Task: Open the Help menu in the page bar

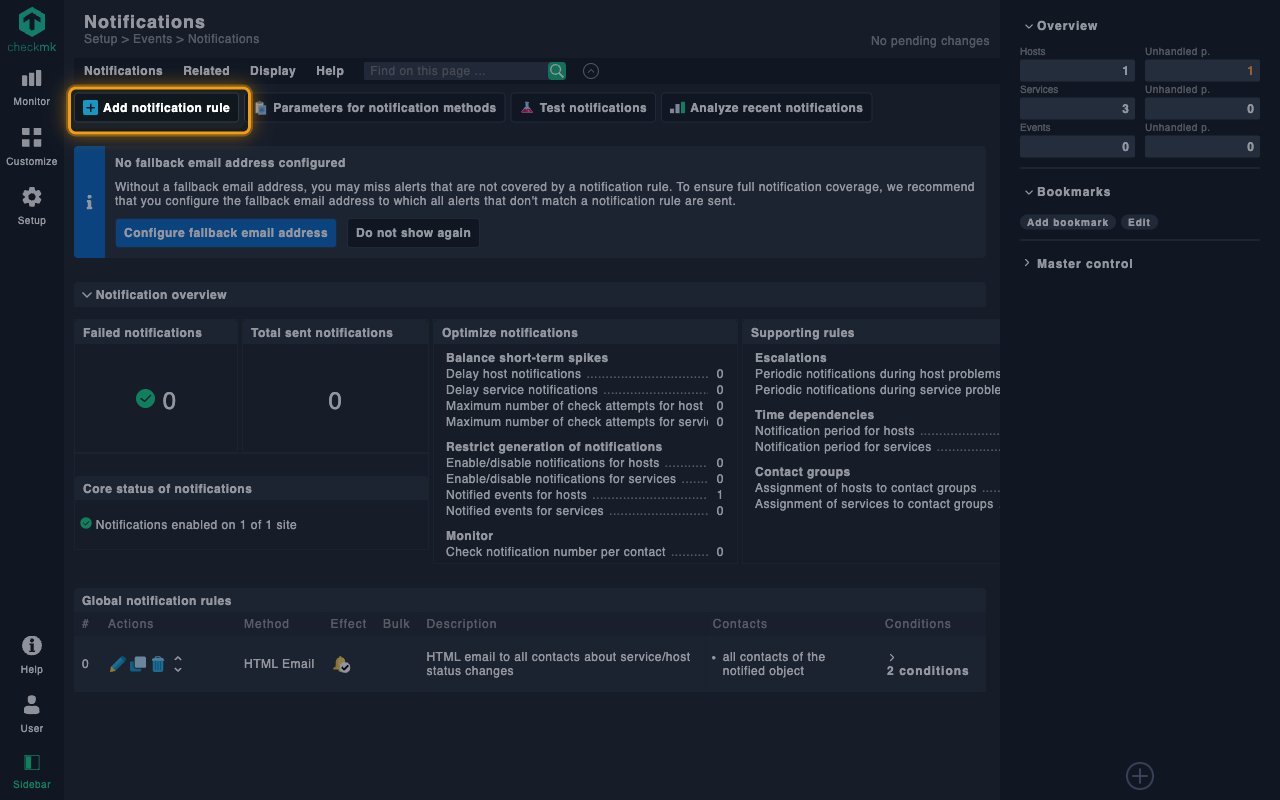Action: pos(330,71)
